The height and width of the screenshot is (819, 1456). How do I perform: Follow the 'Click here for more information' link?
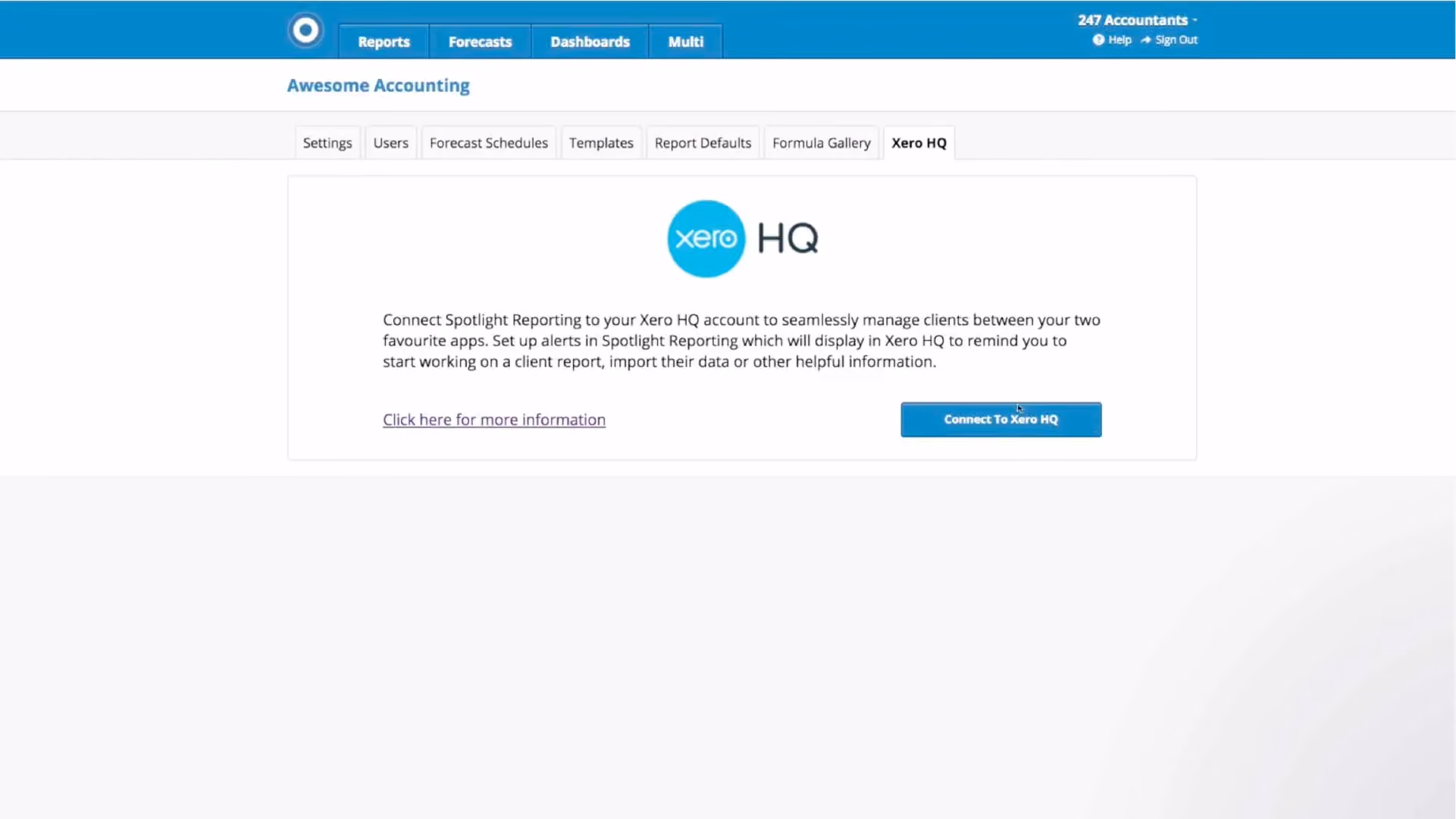point(494,420)
